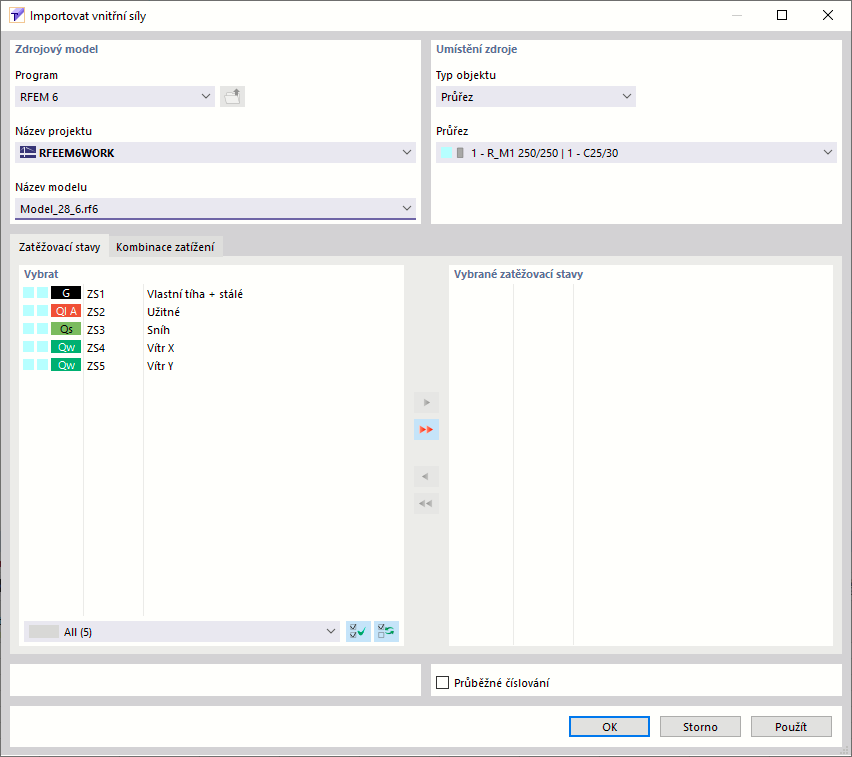This screenshot has height=757, width=852.
Task: Click the second cyan swatch of ZS2 row
Action: point(42,311)
